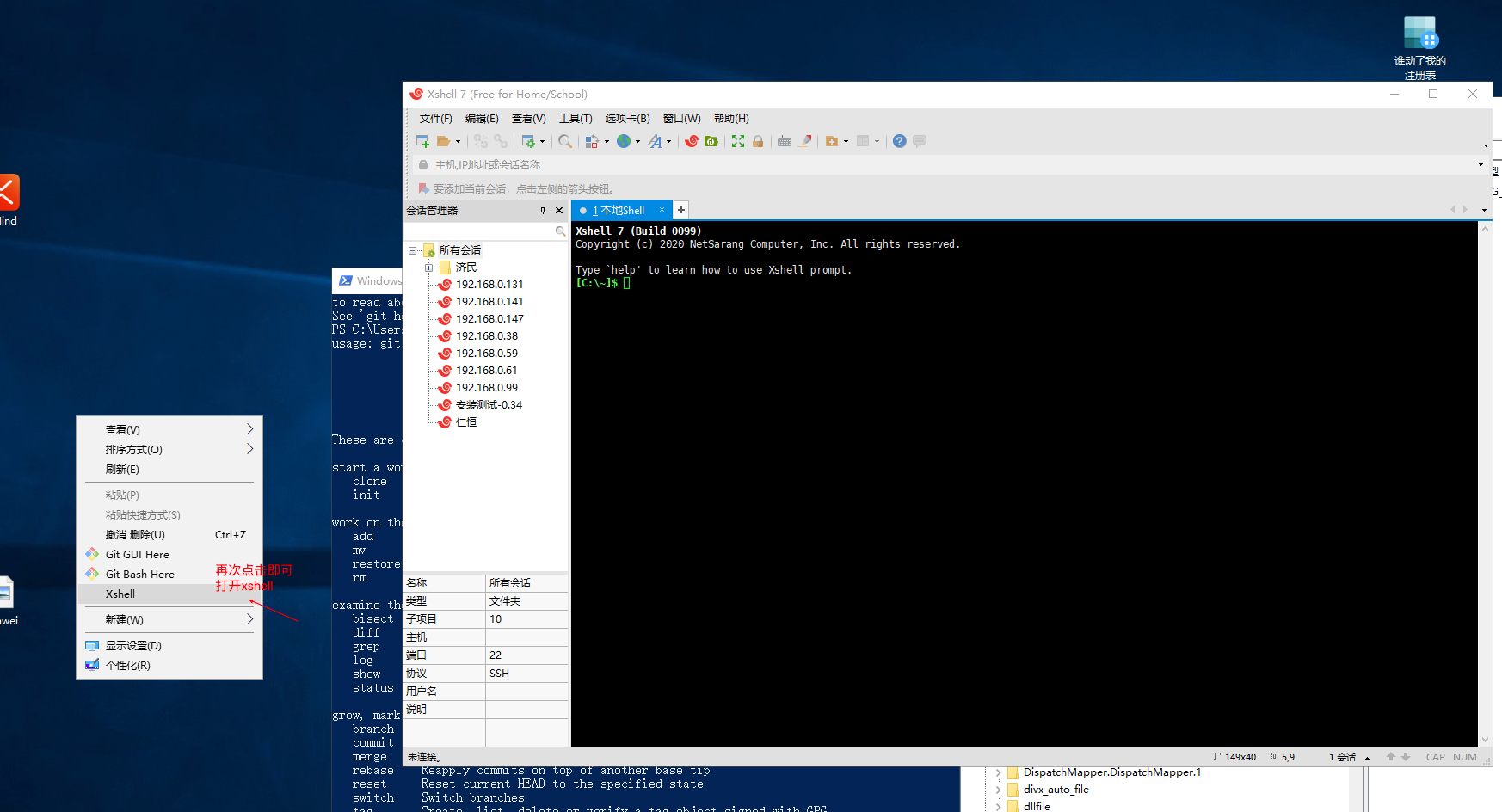Click the status bar down arrow icon
Viewport: 1502px width, 812px height.
click(x=1406, y=757)
